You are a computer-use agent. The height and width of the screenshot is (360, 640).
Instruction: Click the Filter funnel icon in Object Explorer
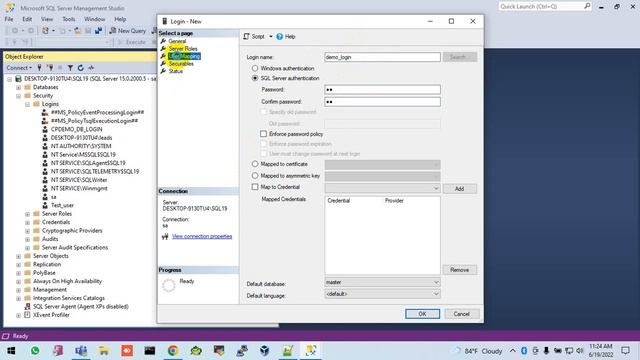click(70, 68)
